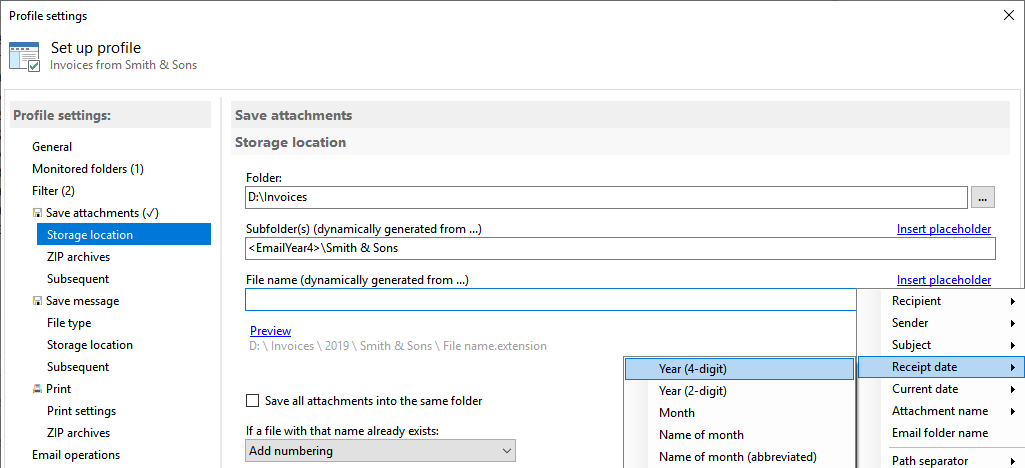
Task: Choose Year (4-digit) from the submenu
Action: click(x=739, y=369)
